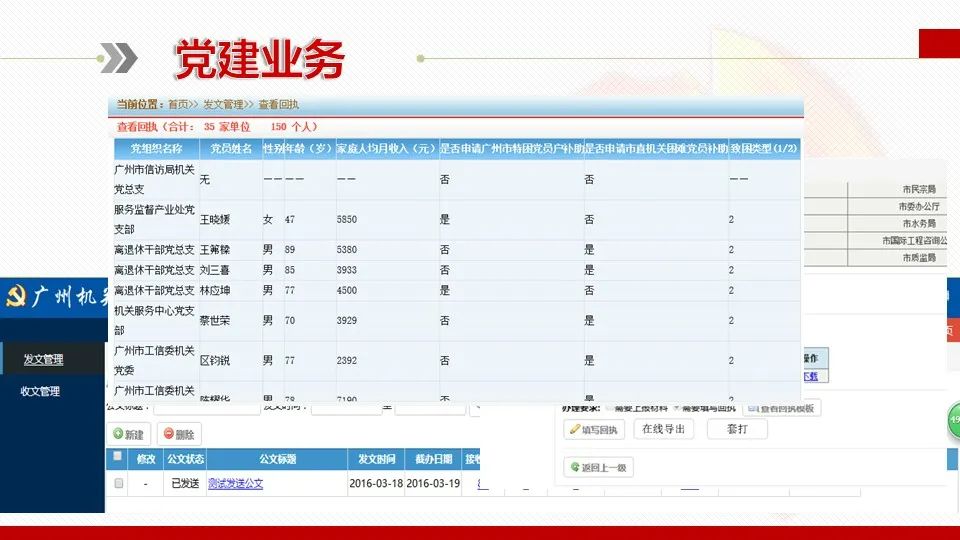Click the 套打 button
The image size is (960, 540).
(x=737, y=429)
